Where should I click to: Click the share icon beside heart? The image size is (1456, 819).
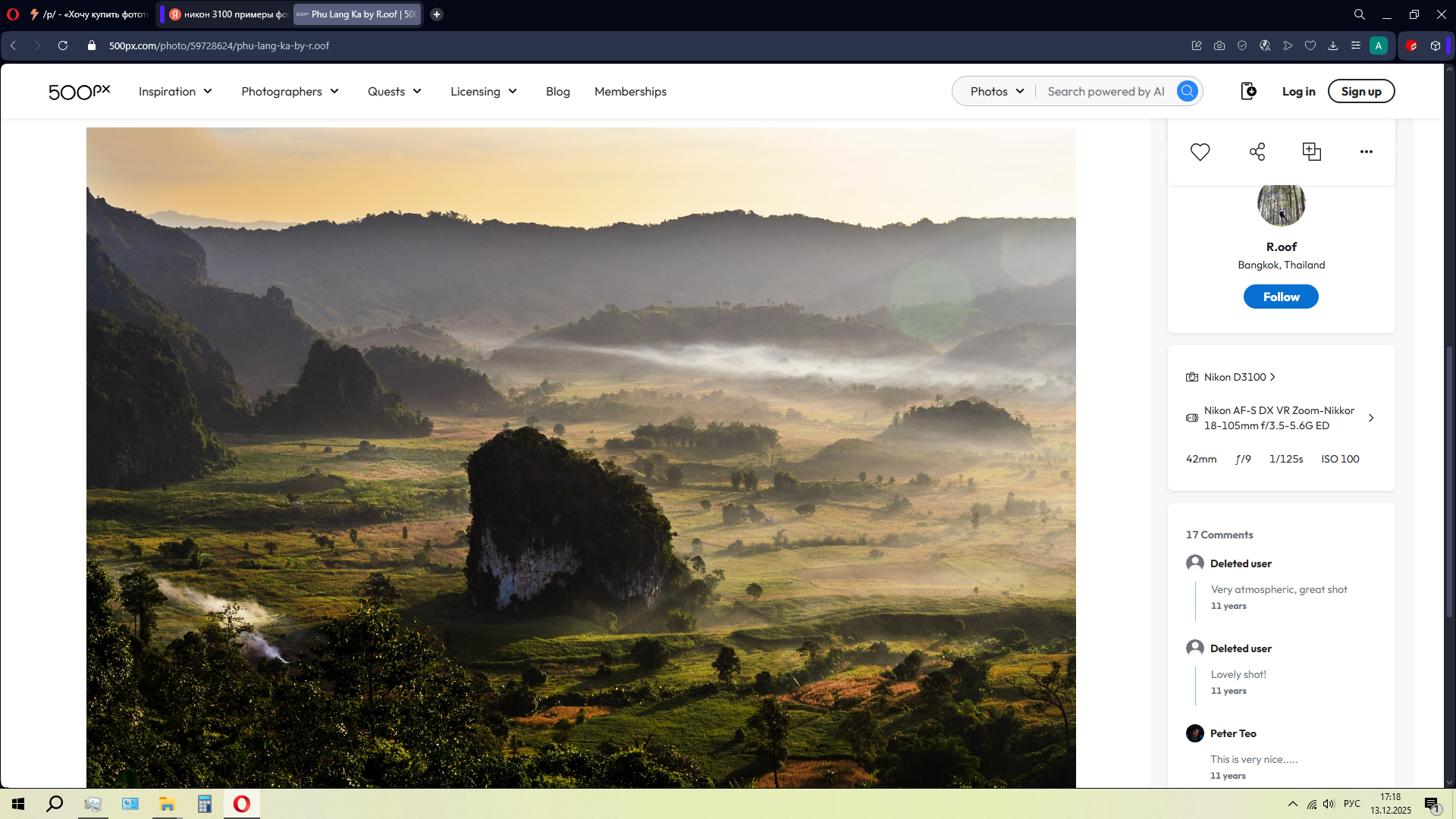click(x=1257, y=152)
